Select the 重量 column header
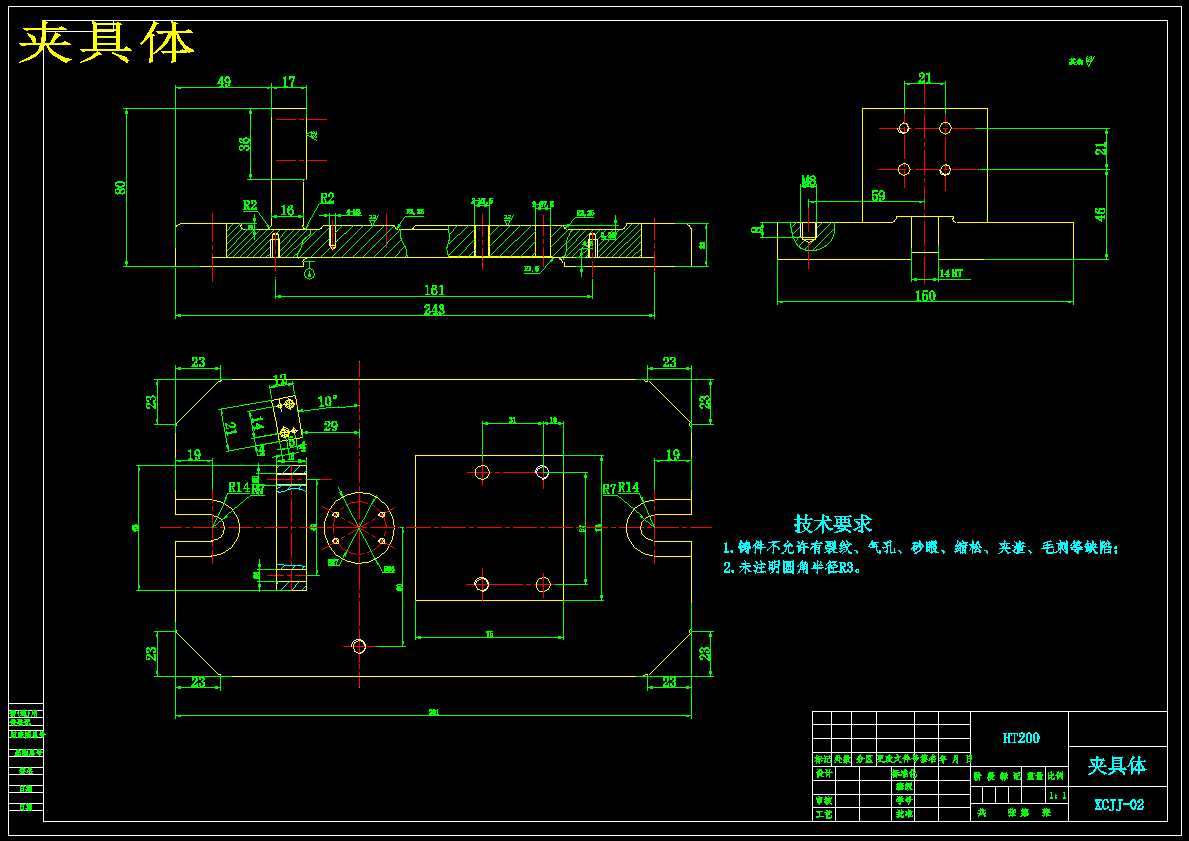Screen dimensions: 1189x841 coord(1036,776)
